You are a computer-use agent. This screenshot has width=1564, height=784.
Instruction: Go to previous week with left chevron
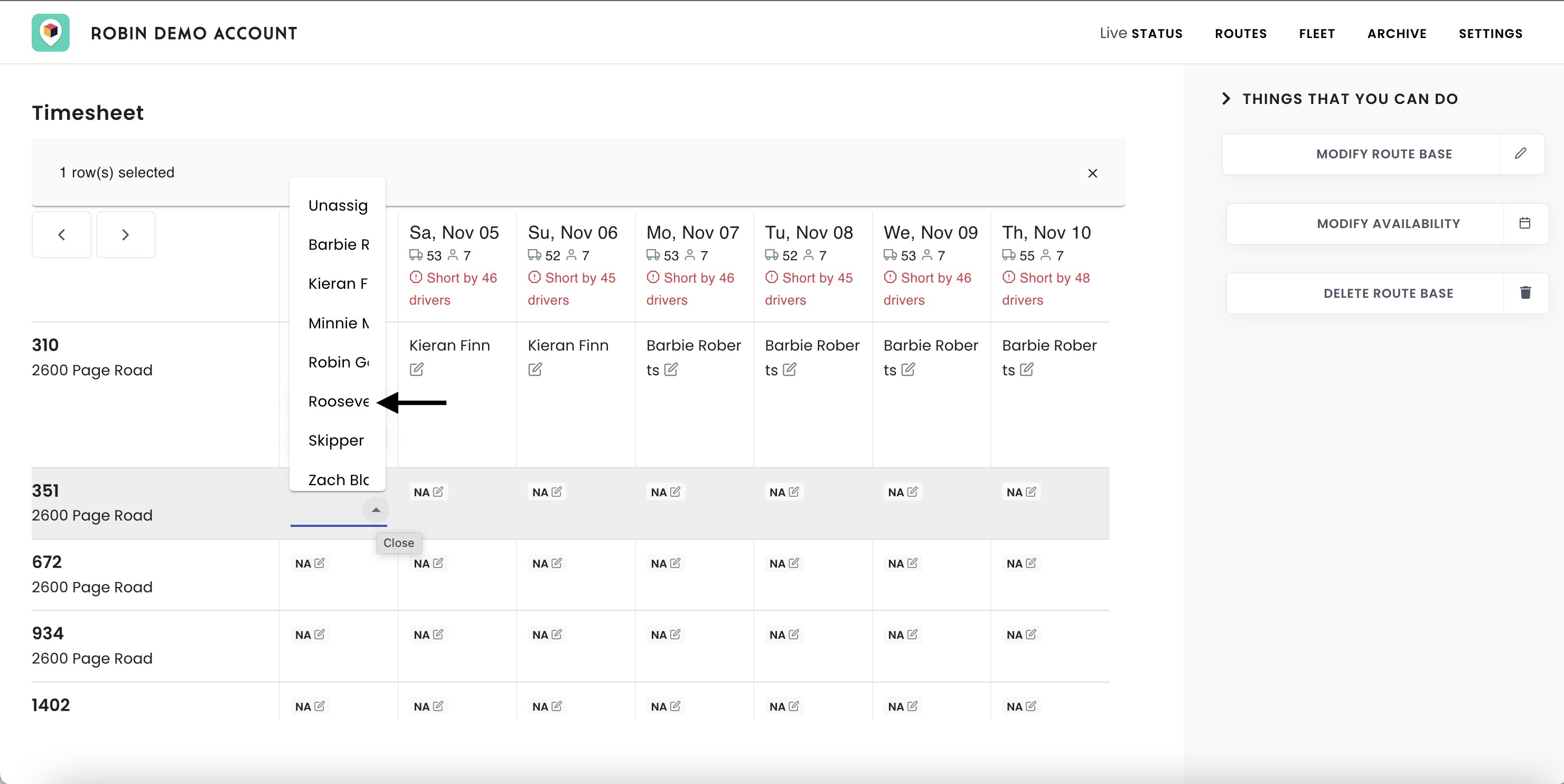(x=61, y=235)
